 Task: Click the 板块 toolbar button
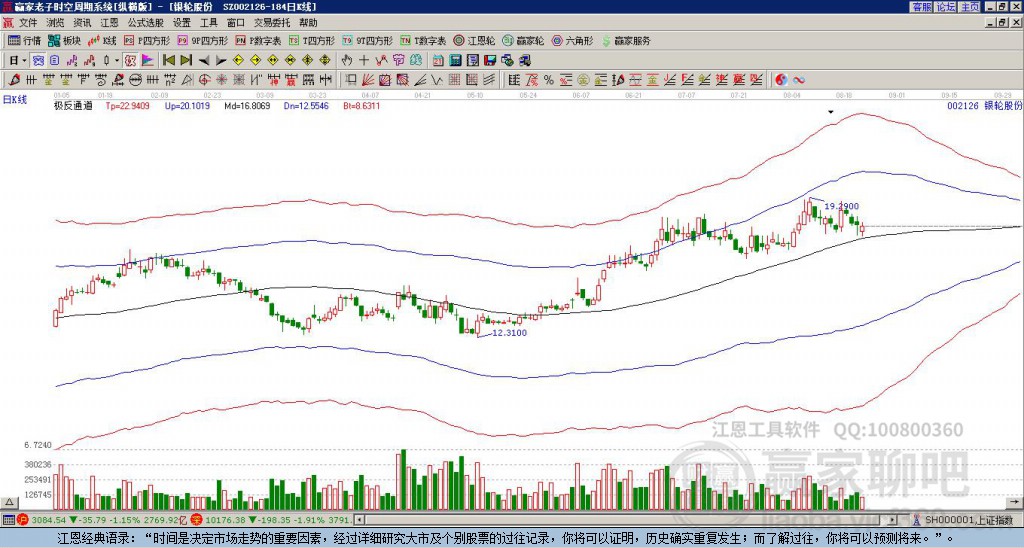64,40
